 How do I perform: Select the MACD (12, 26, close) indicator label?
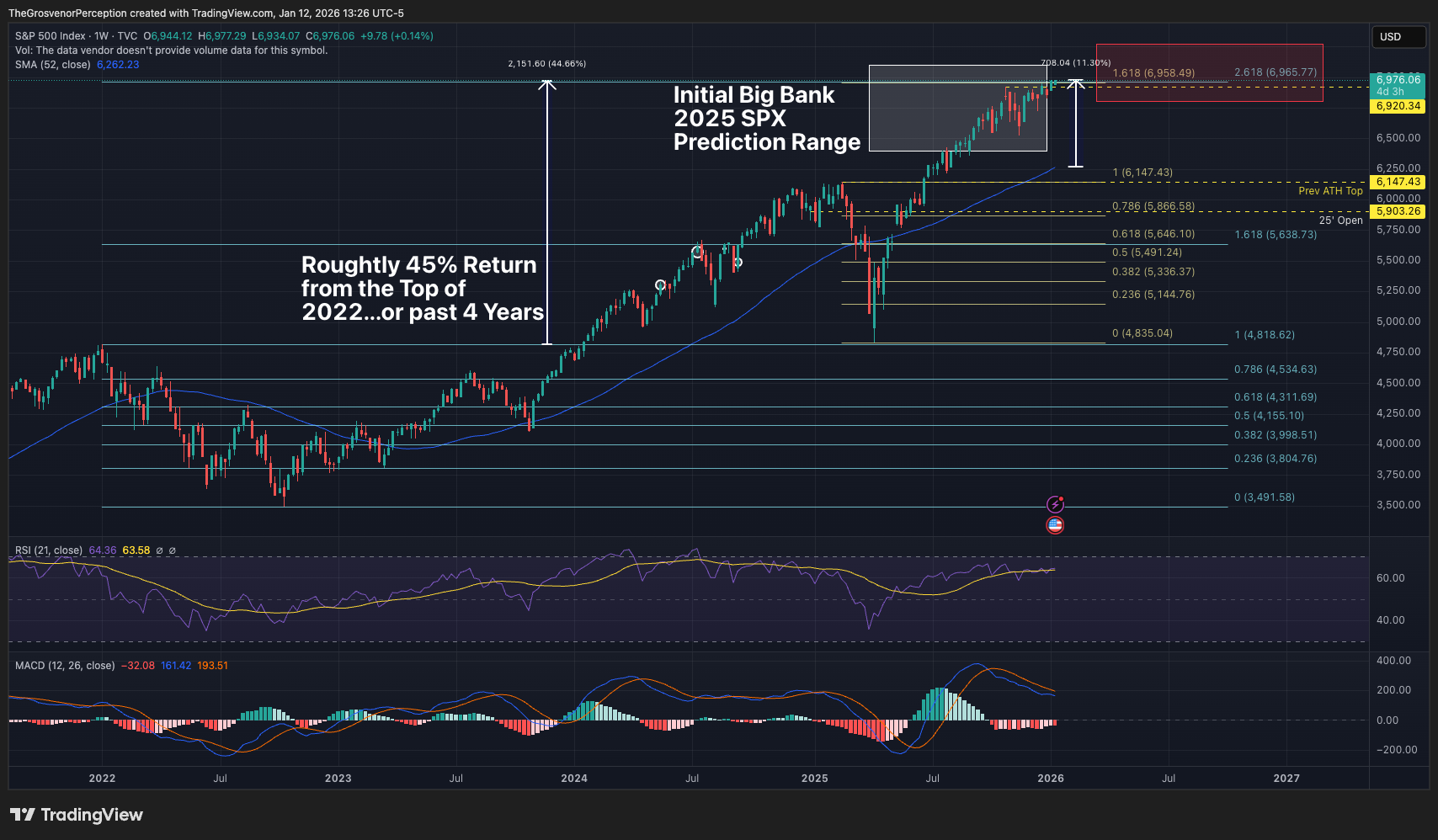65,666
